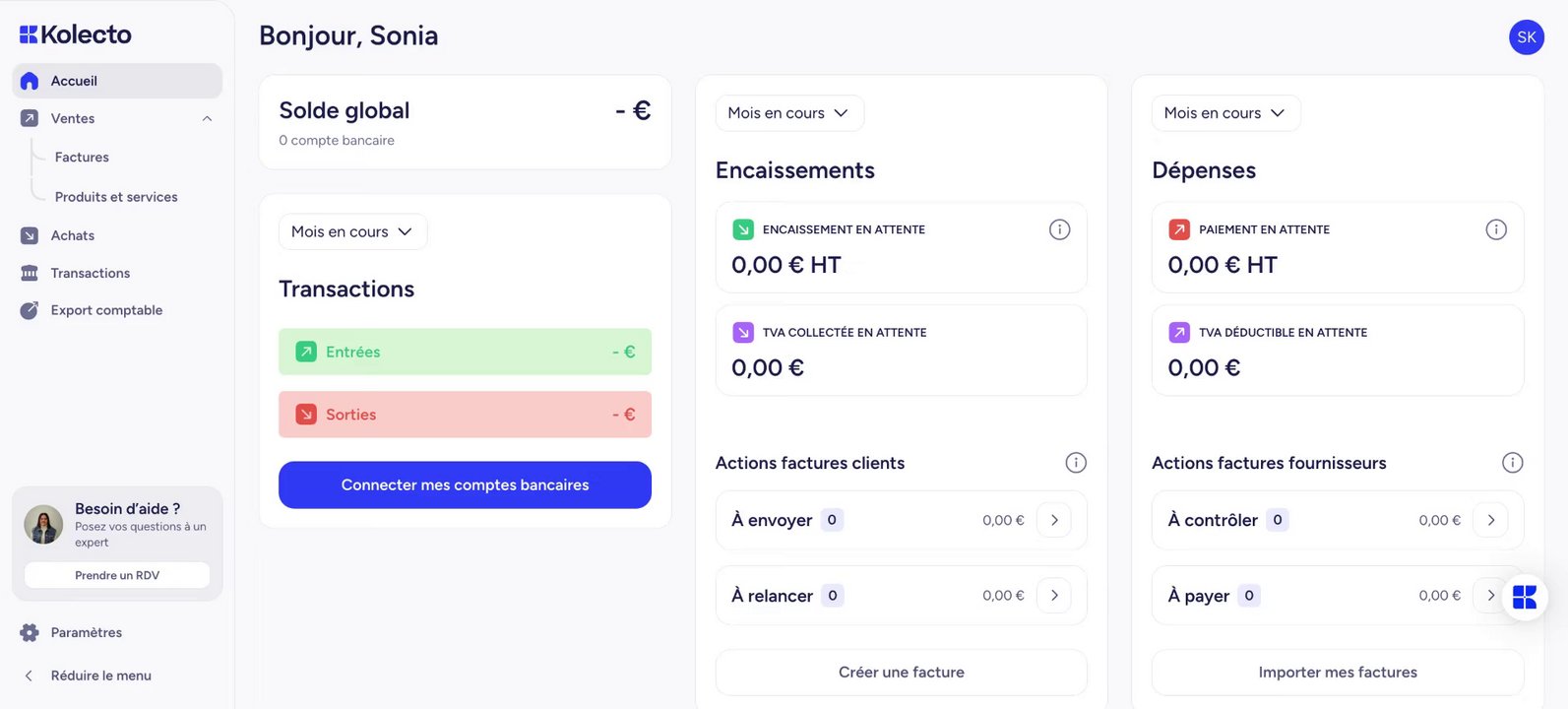The image size is (1568, 709).
Task: Click the Paramètres gear icon
Action: [x=30, y=633]
